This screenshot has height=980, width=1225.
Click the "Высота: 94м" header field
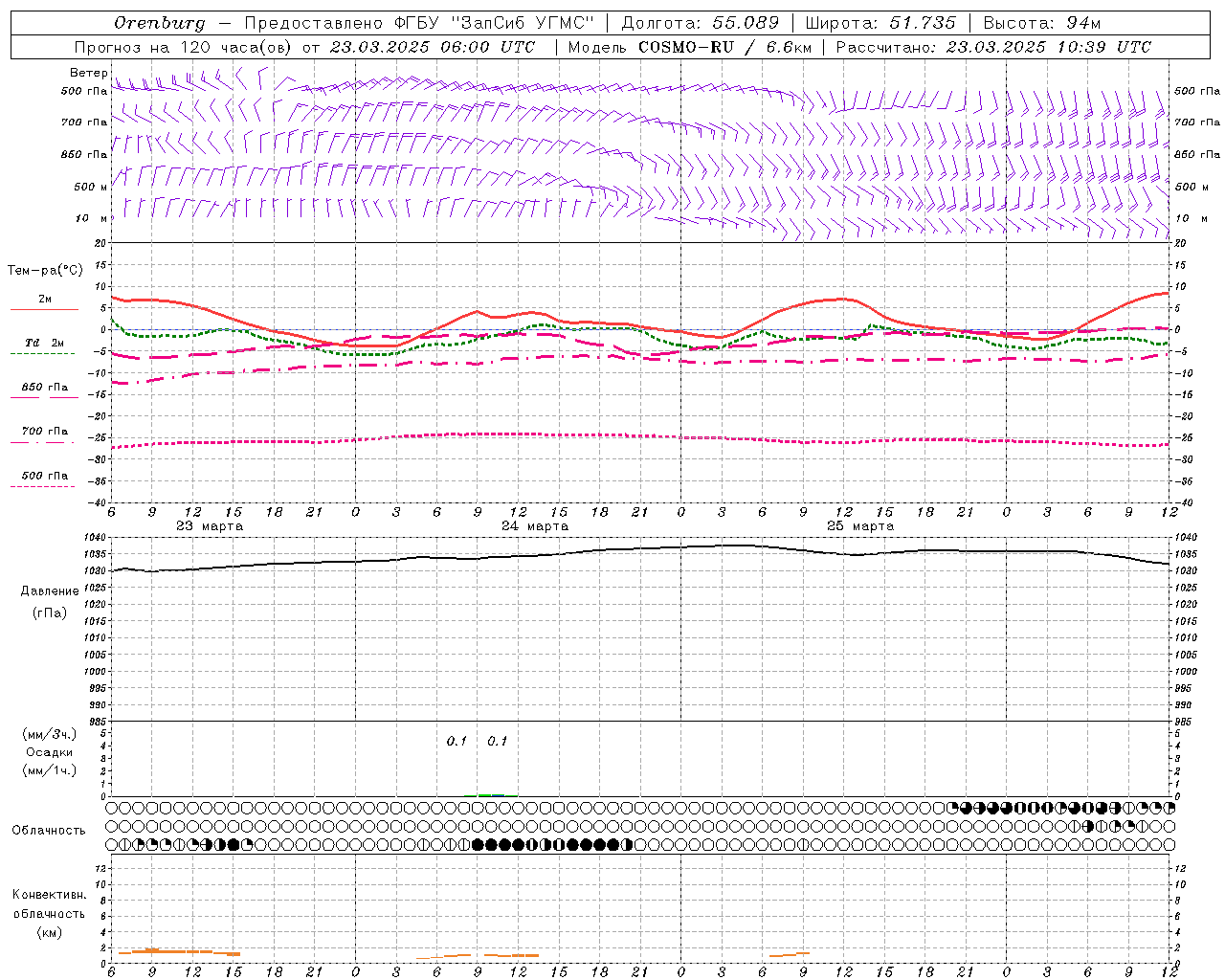[1042, 23]
